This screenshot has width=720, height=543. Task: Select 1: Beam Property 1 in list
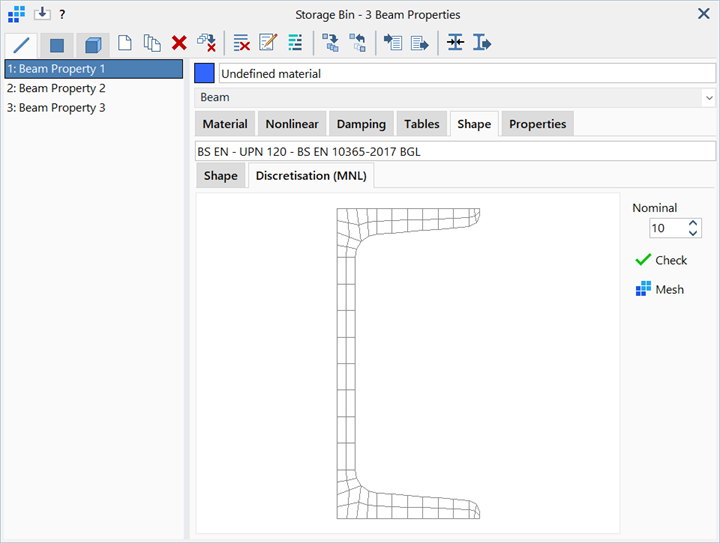click(x=94, y=69)
